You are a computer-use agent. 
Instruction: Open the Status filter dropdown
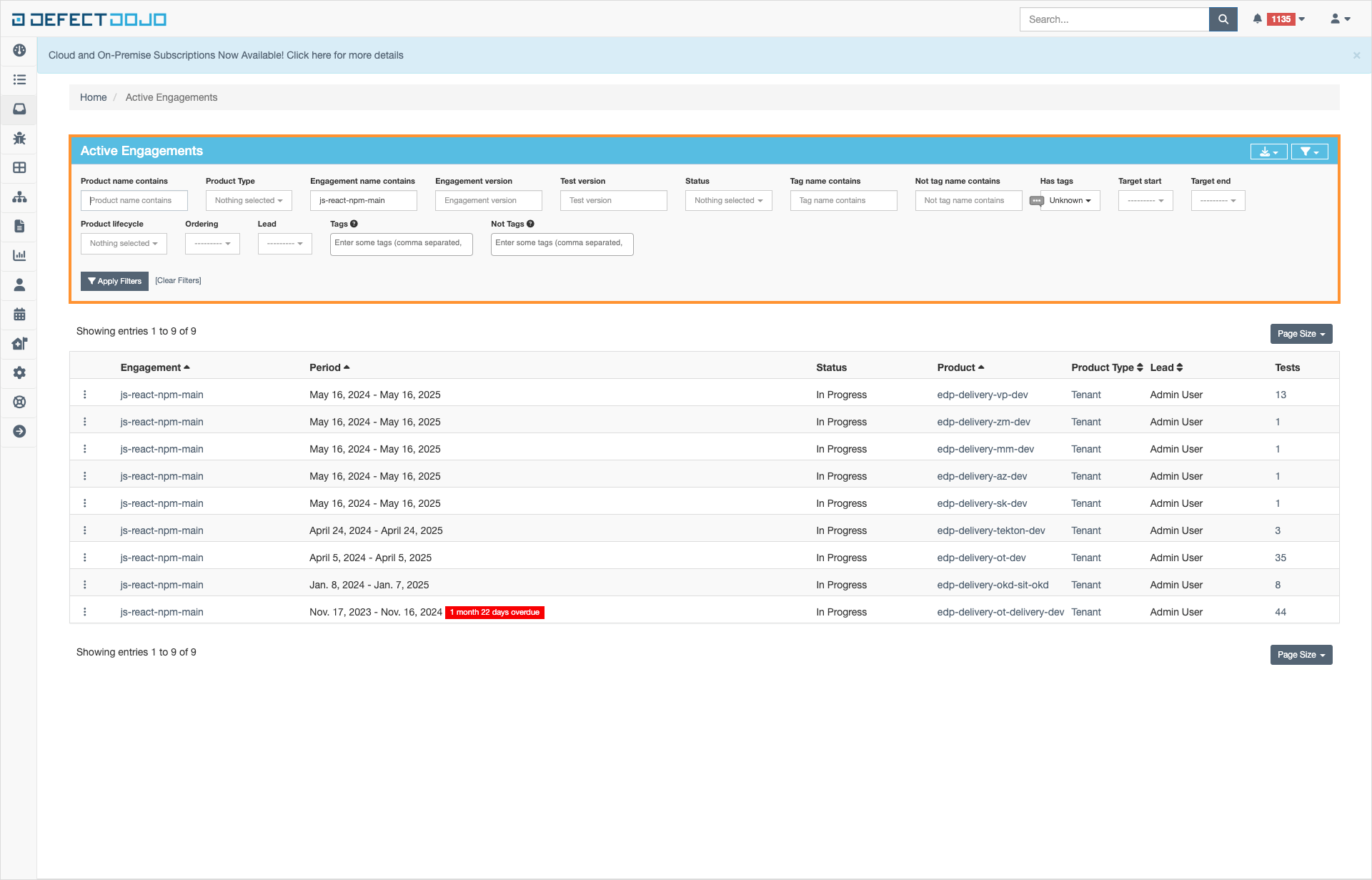tap(728, 201)
